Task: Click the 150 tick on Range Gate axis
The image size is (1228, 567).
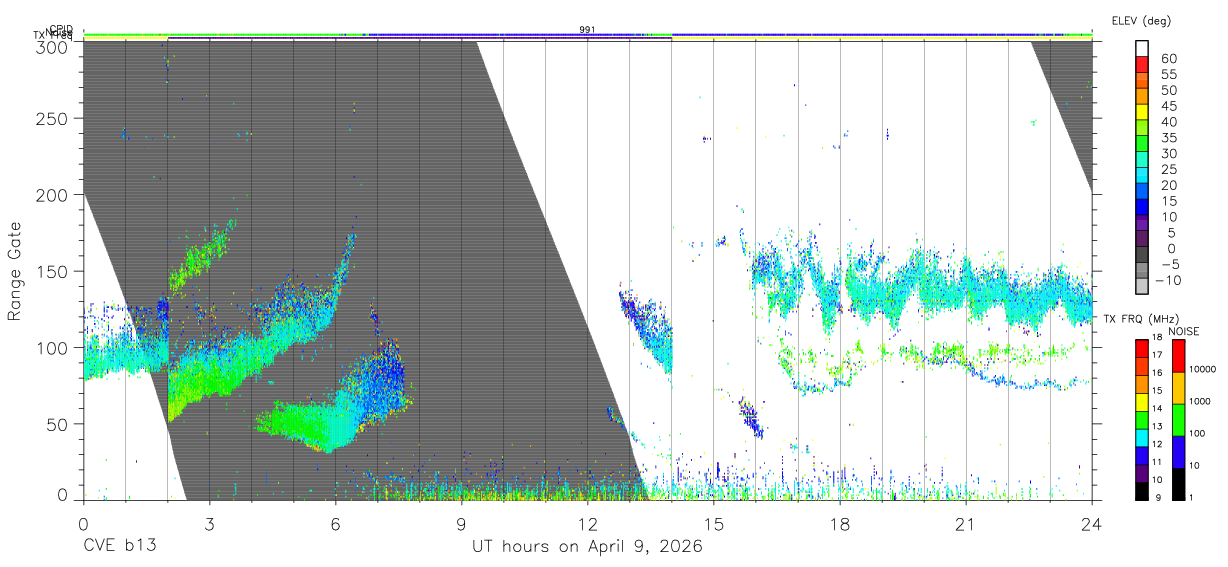Action: click(52, 271)
